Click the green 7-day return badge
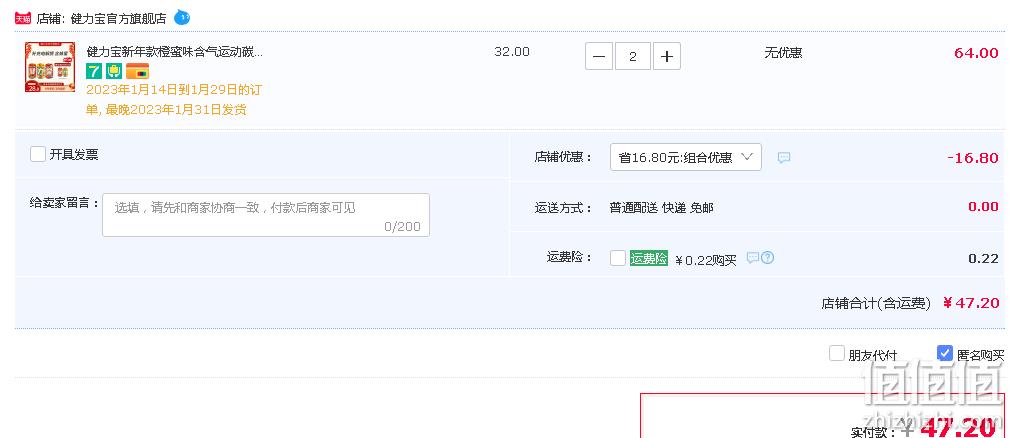The image size is (1012, 438). (x=94, y=71)
